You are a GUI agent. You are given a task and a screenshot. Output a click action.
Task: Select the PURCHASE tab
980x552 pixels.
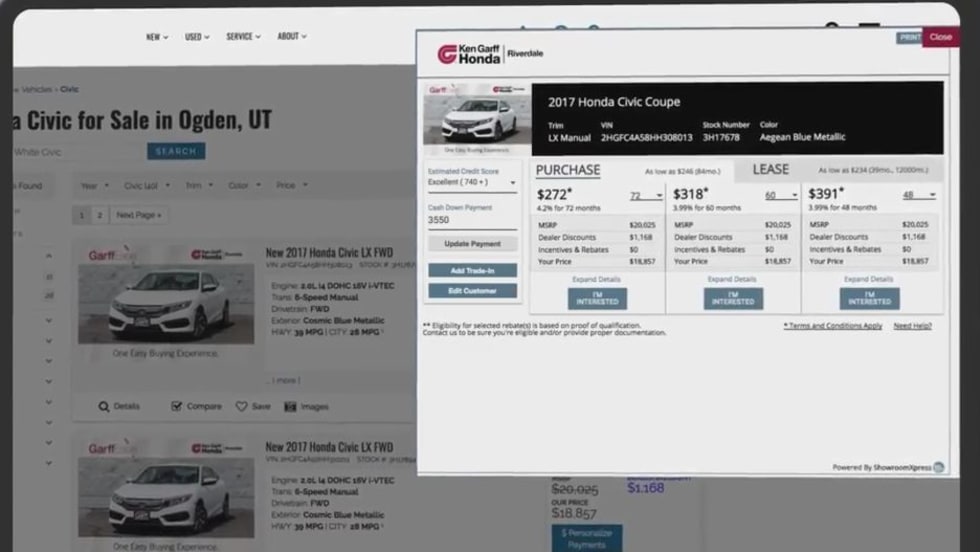pos(568,170)
